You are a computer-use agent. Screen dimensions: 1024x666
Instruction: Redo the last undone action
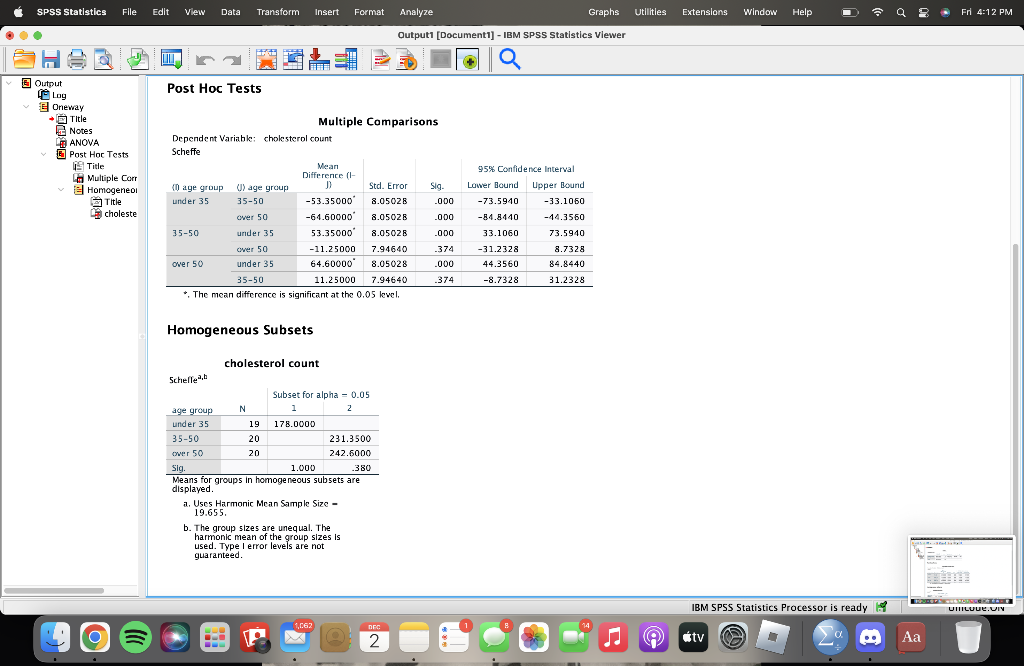[x=232, y=60]
